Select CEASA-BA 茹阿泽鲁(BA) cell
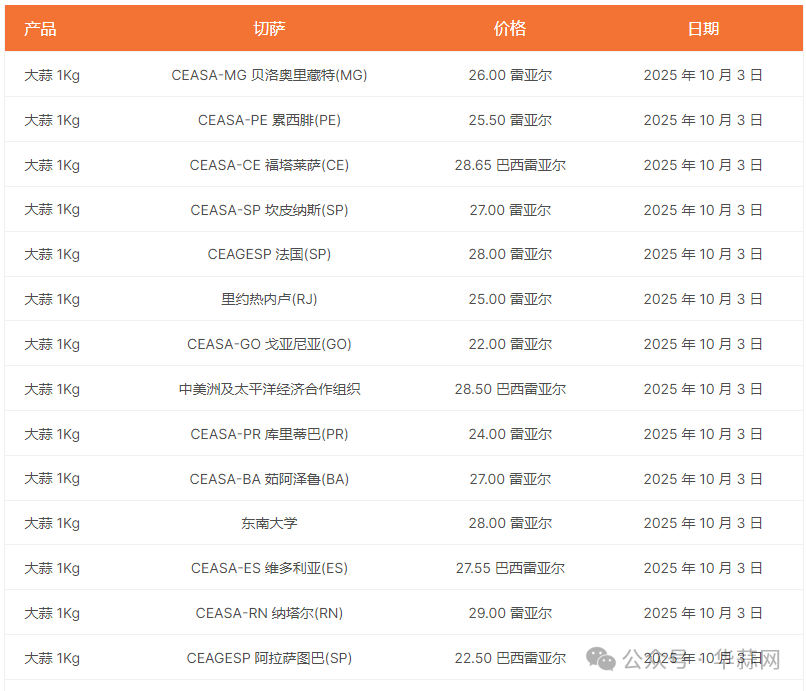The width and height of the screenshot is (806, 691). 269,479
